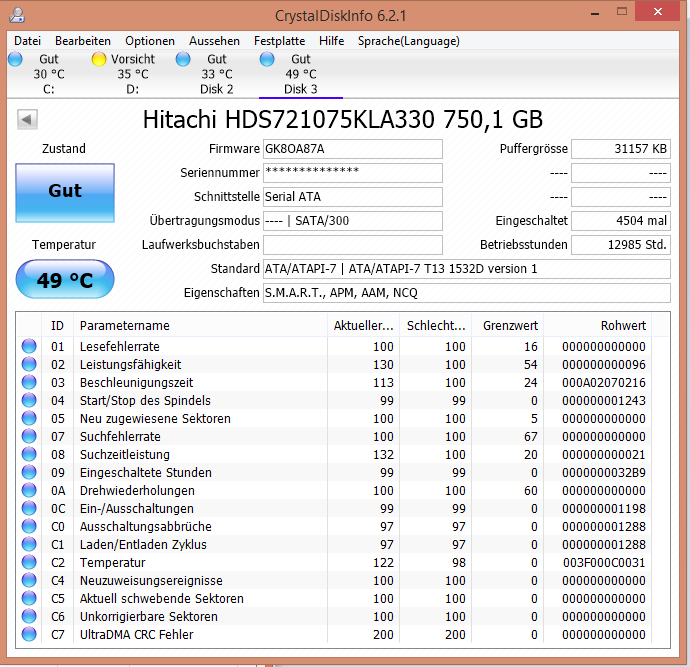Select the D: drive with Vorsicht status
Image resolution: width=690 pixels, height=667 pixels.
tap(132, 74)
